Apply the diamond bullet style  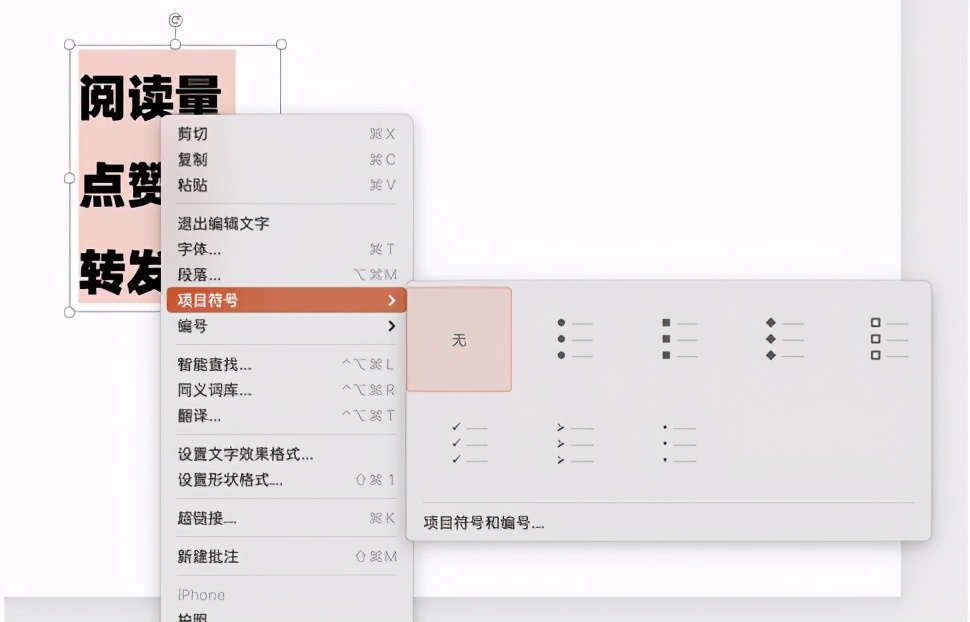pyautogui.click(x=785, y=338)
